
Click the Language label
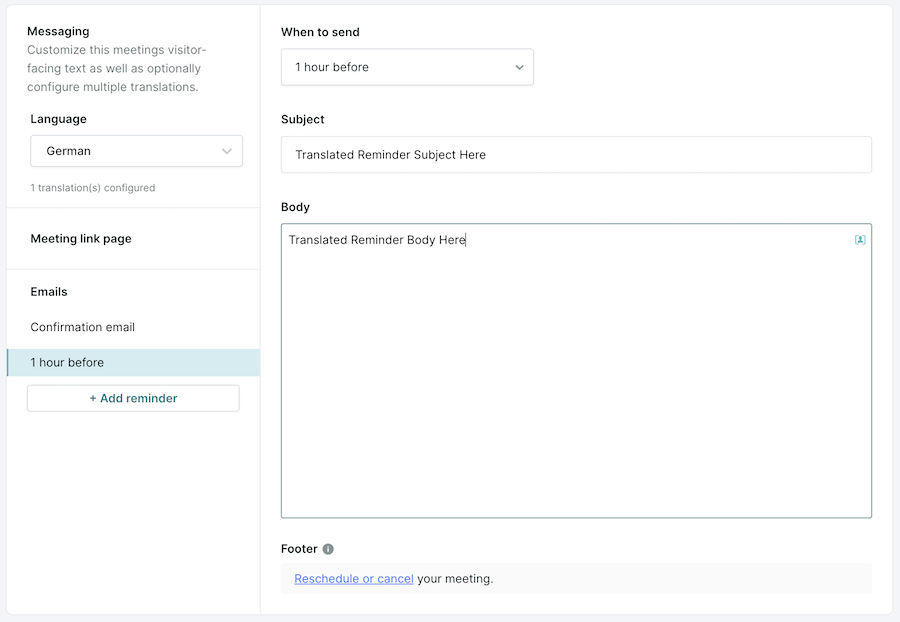click(x=59, y=119)
